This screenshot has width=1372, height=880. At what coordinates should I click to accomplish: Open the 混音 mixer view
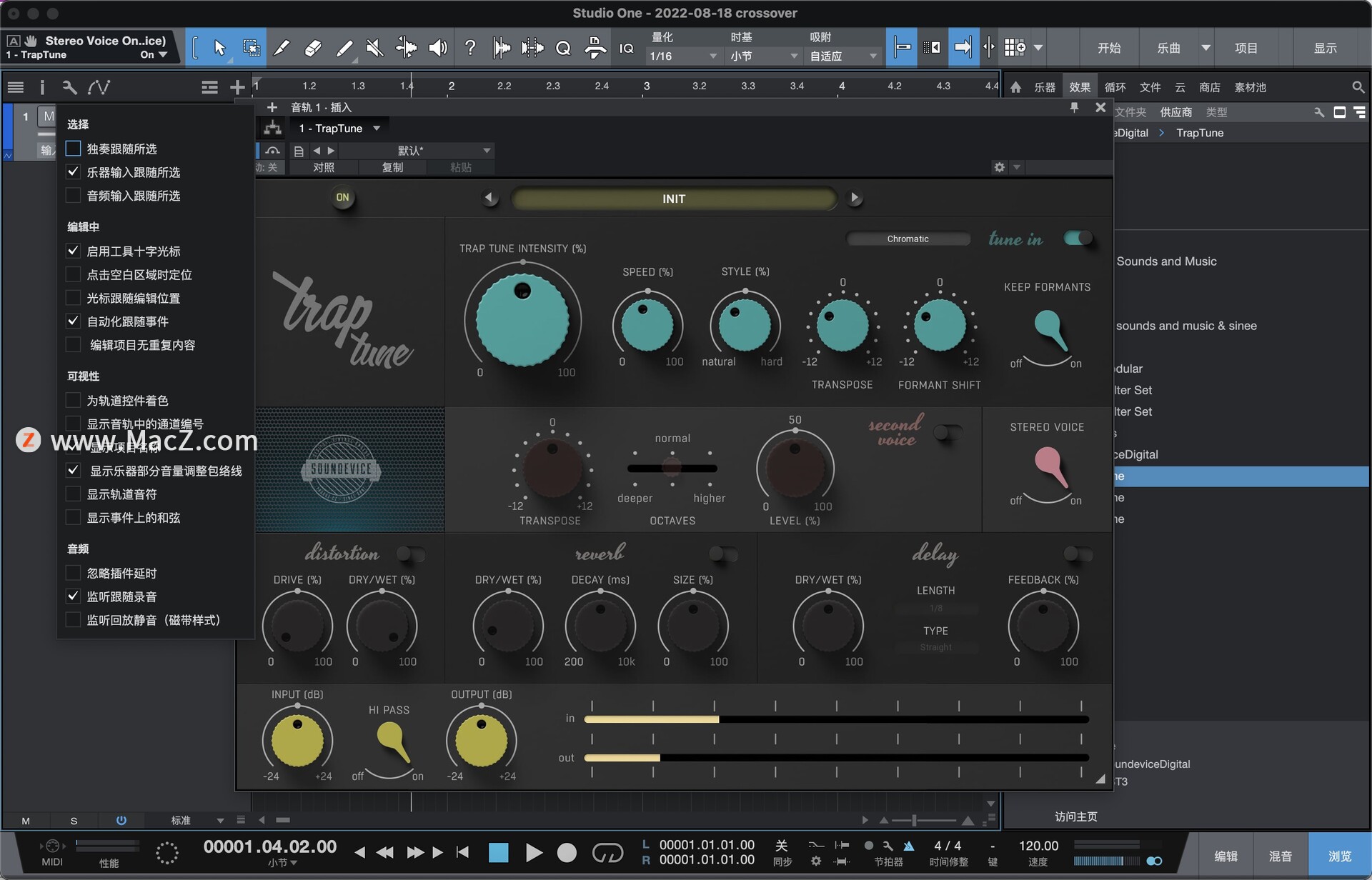click(1280, 856)
